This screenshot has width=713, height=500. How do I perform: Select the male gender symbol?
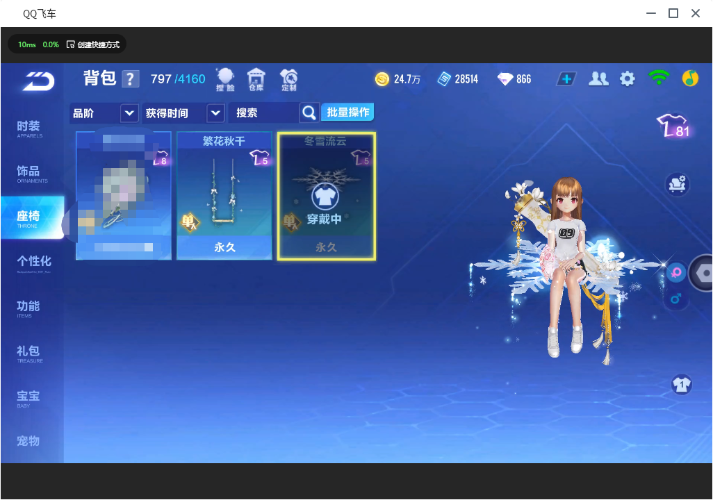point(676,299)
